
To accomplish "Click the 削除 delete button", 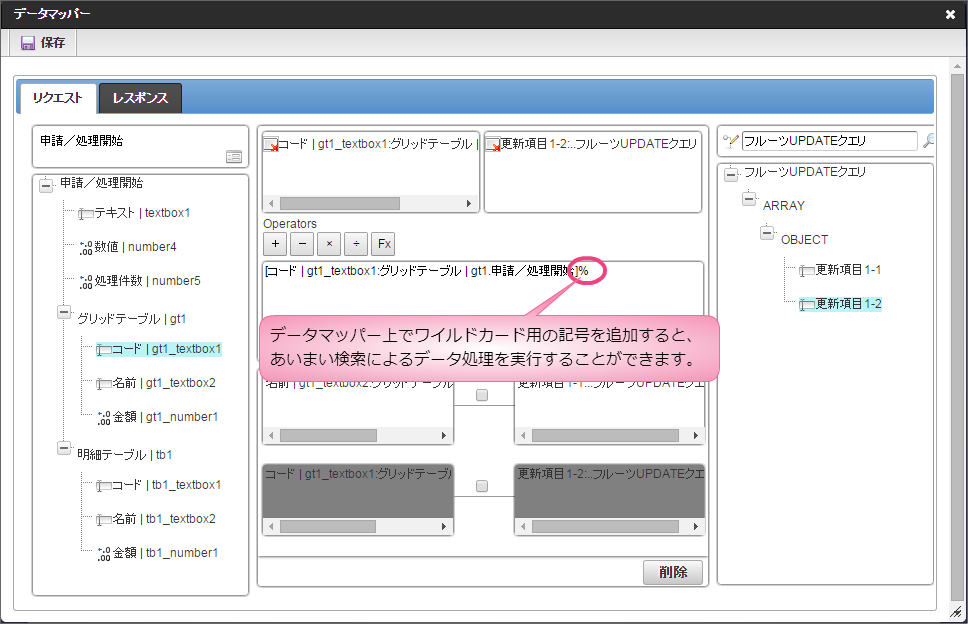I will pyautogui.click(x=672, y=573).
